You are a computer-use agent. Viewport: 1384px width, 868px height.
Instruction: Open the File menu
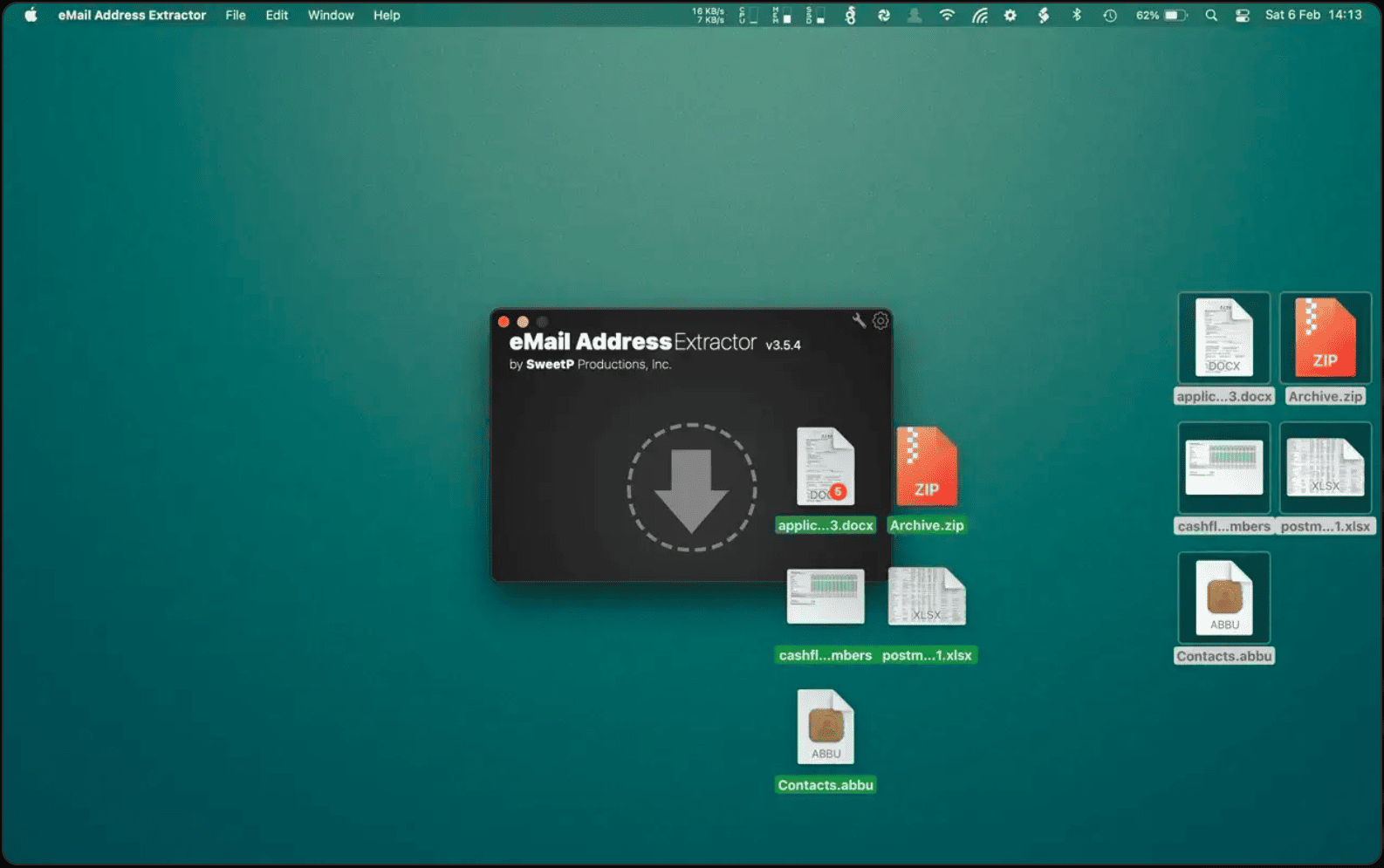[x=236, y=15]
